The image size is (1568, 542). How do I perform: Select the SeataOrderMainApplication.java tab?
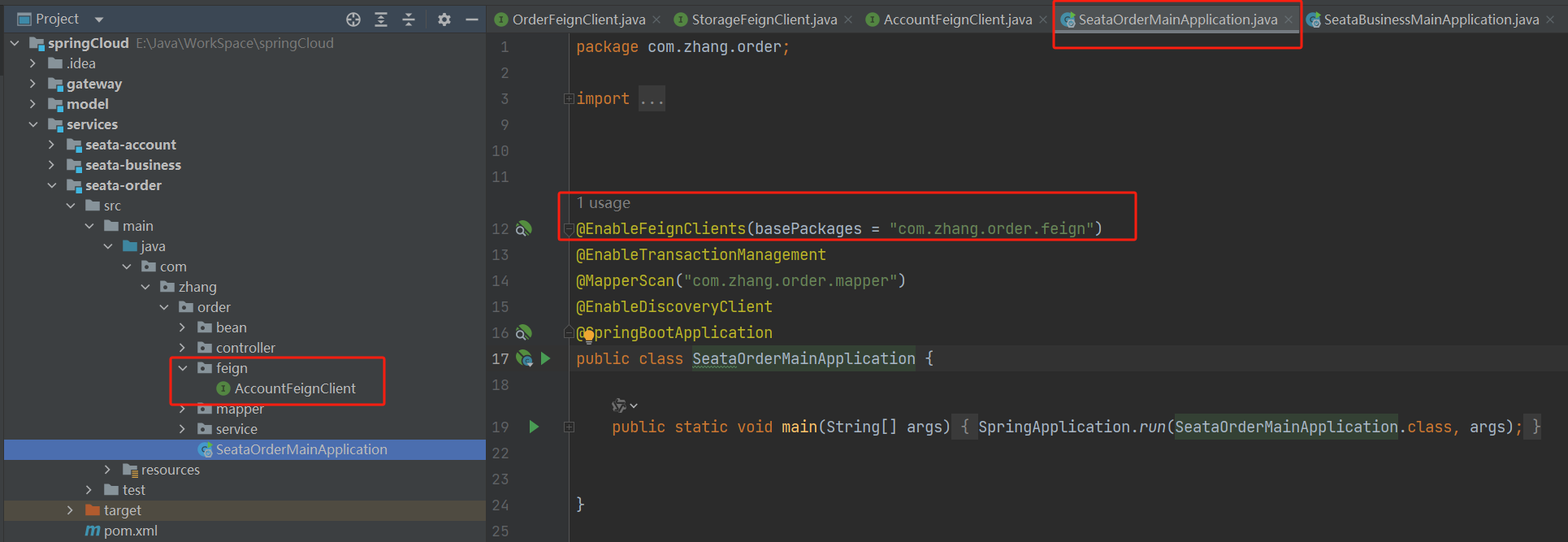pos(1177,20)
